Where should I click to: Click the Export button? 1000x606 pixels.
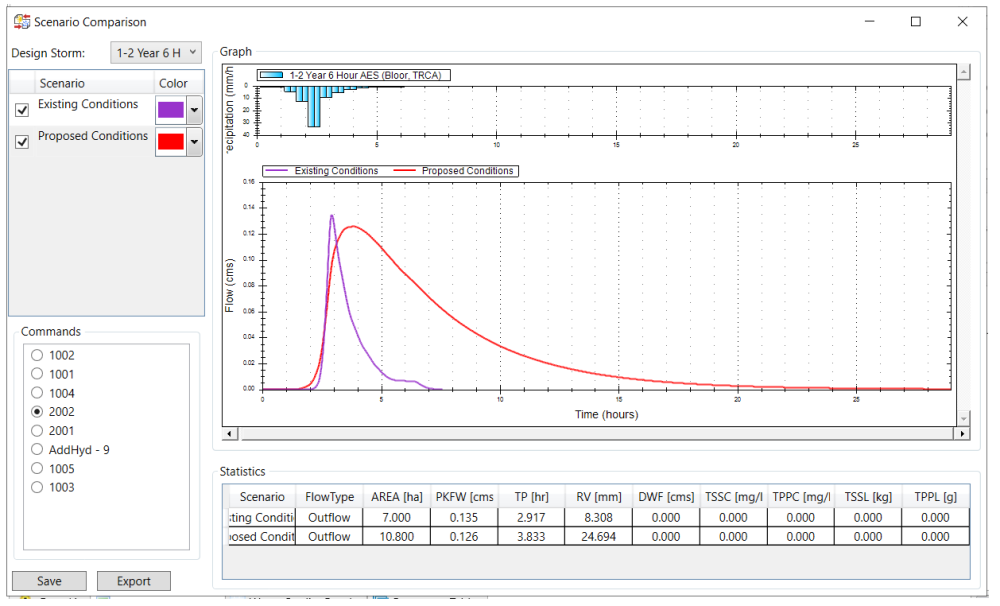134,581
